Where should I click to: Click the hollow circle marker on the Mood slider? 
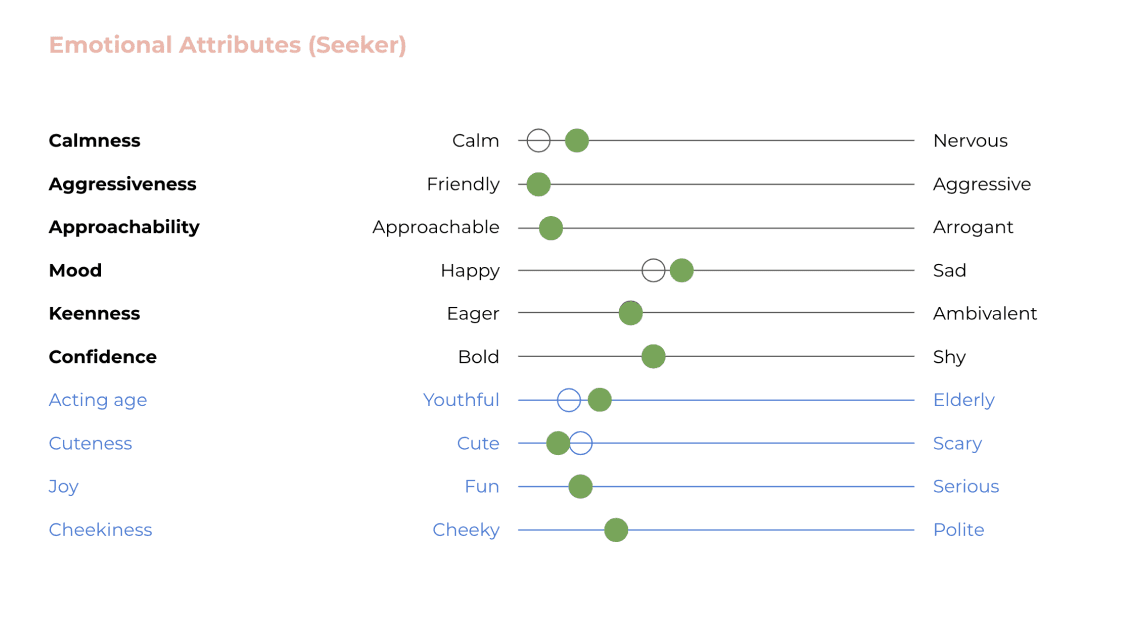click(653, 270)
